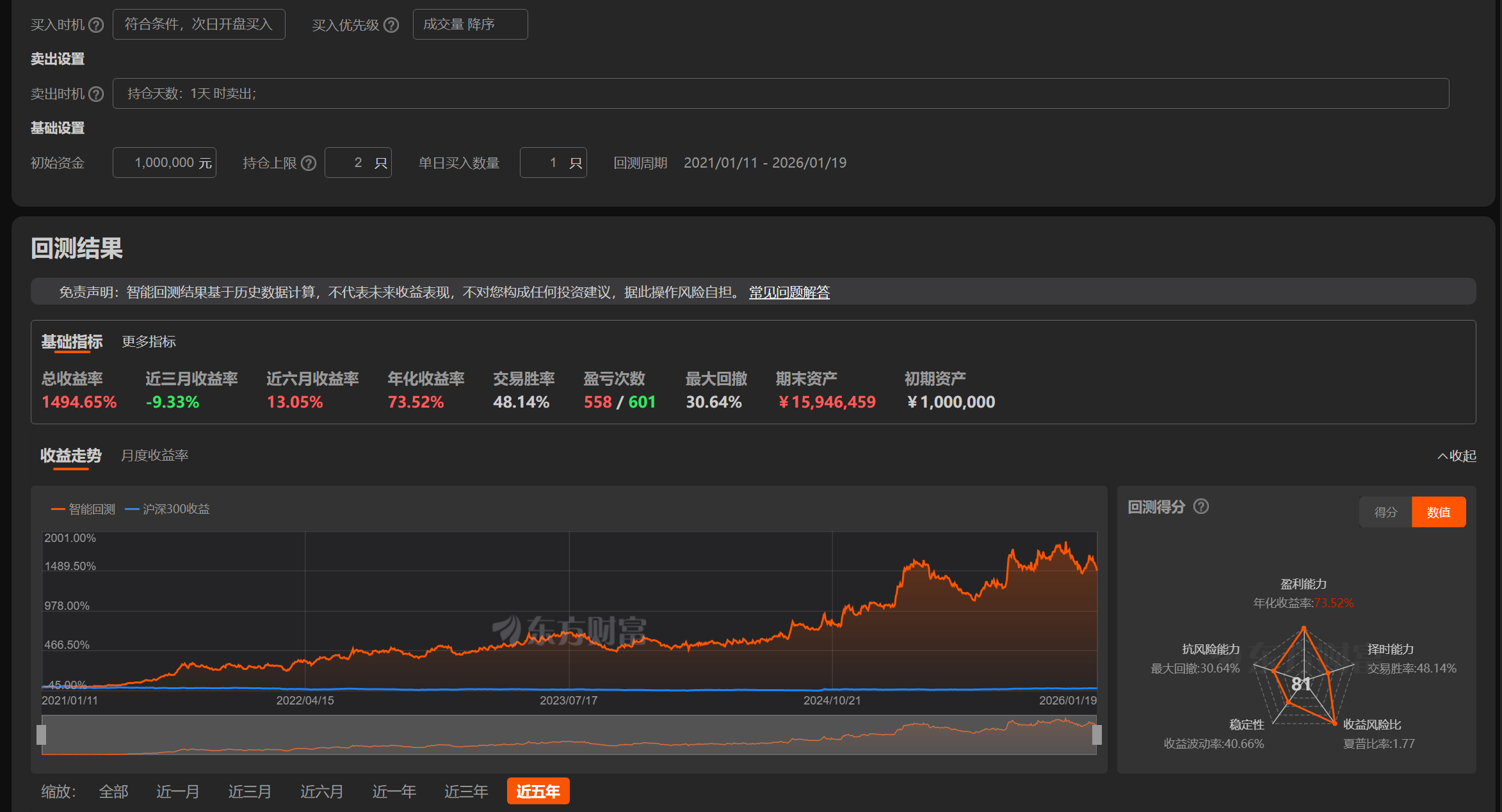1502x812 pixels.
Task: Switch to 更多指标 tab
Action: [149, 342]
